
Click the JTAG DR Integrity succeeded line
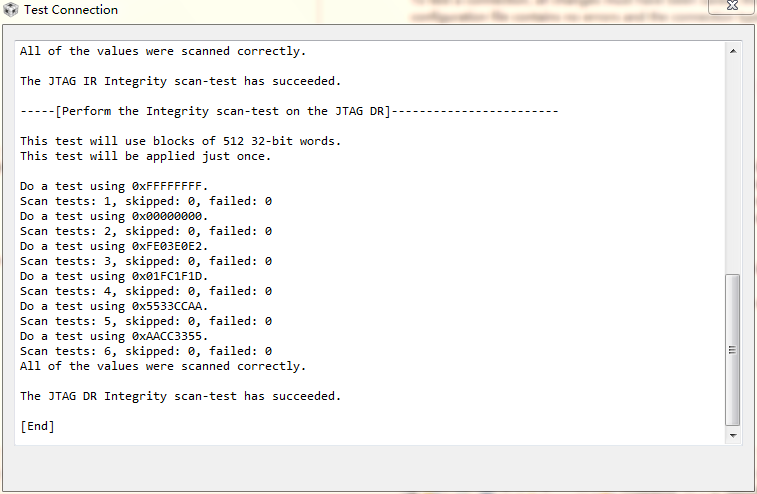pos(180,396)
